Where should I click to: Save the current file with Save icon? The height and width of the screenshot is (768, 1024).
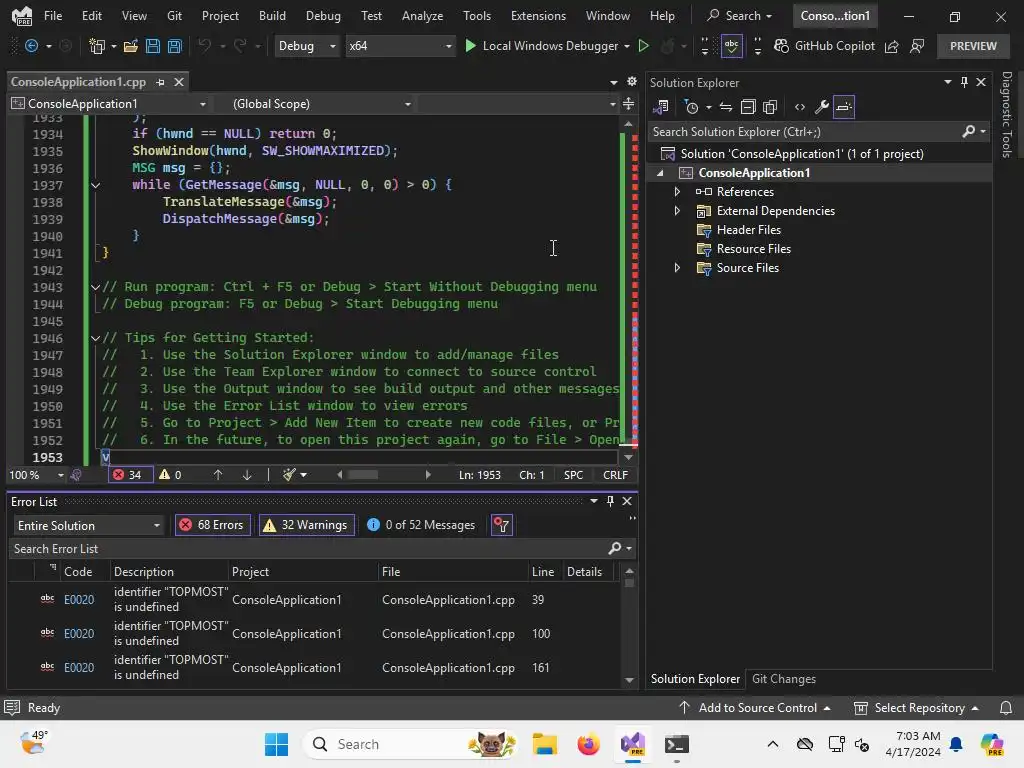[x=153, y=46]
